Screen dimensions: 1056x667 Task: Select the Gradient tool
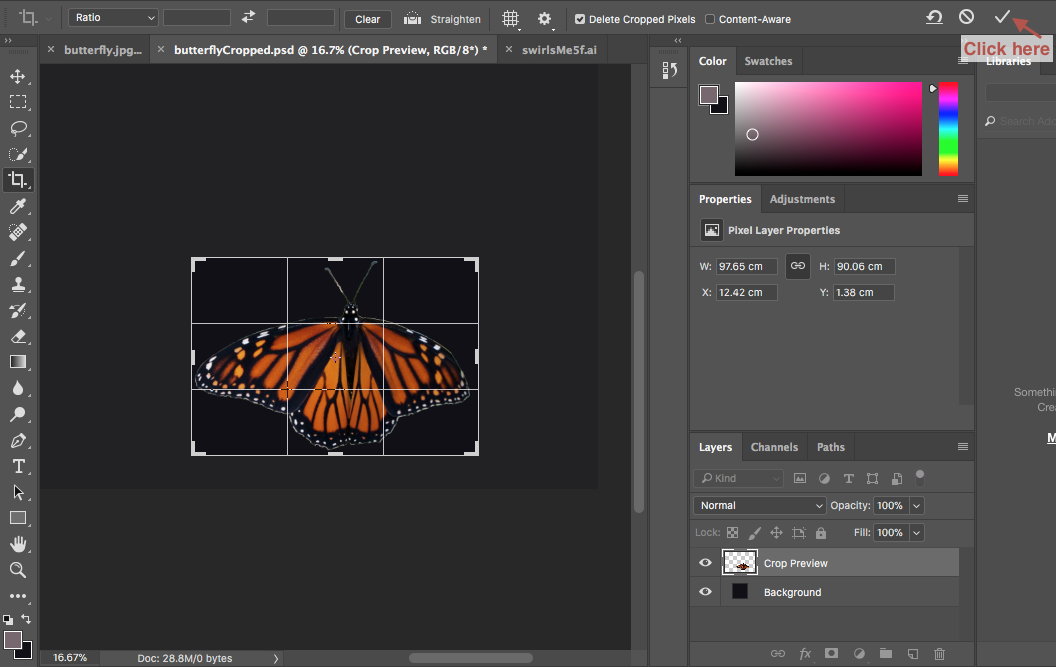18,362
